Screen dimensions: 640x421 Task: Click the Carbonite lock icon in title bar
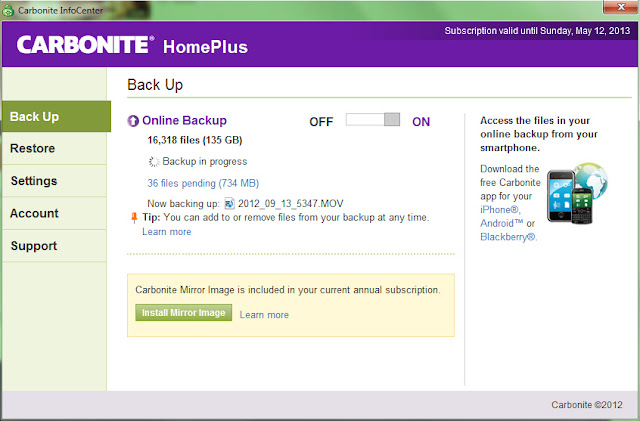coord(8,10)
